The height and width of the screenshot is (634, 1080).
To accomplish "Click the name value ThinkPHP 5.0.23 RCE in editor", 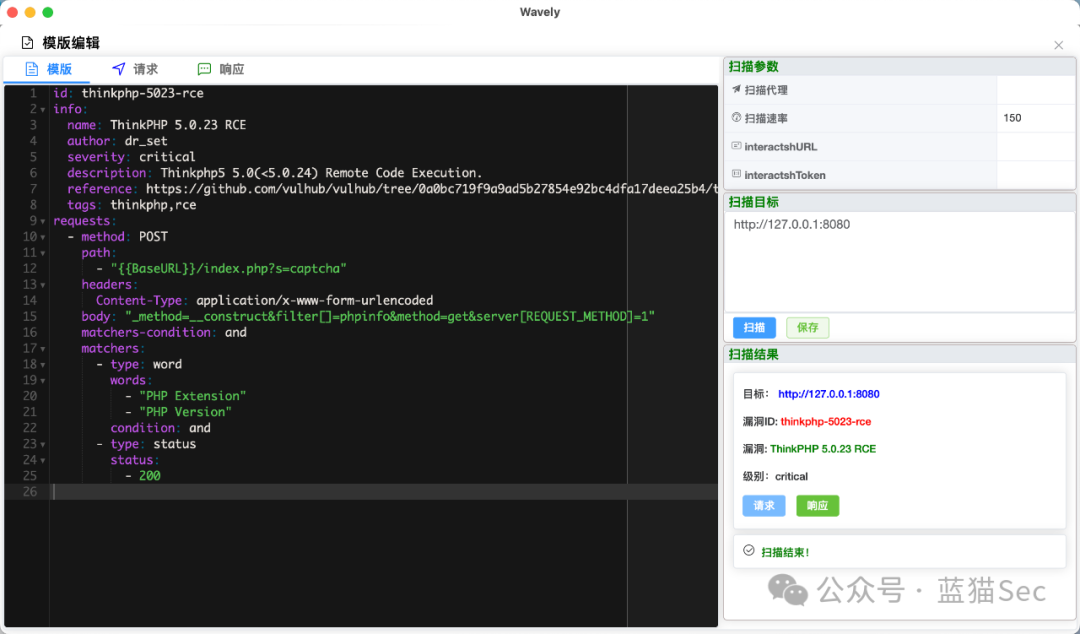I will point(178,125).
